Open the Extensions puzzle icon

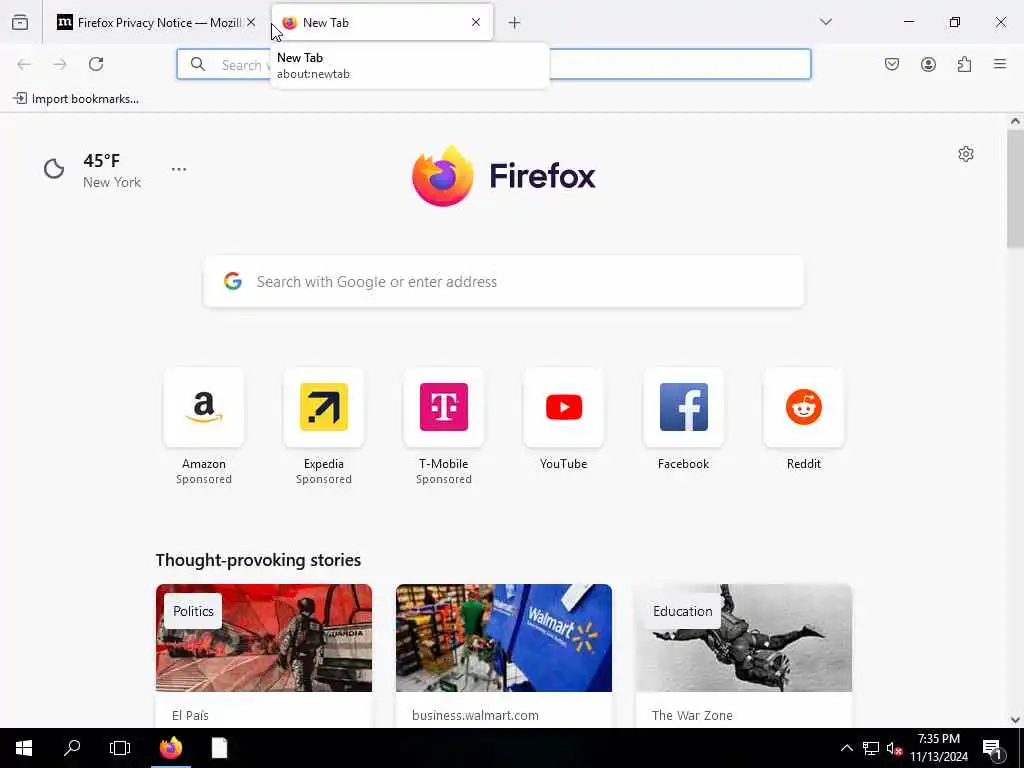[x=964, y=64]
